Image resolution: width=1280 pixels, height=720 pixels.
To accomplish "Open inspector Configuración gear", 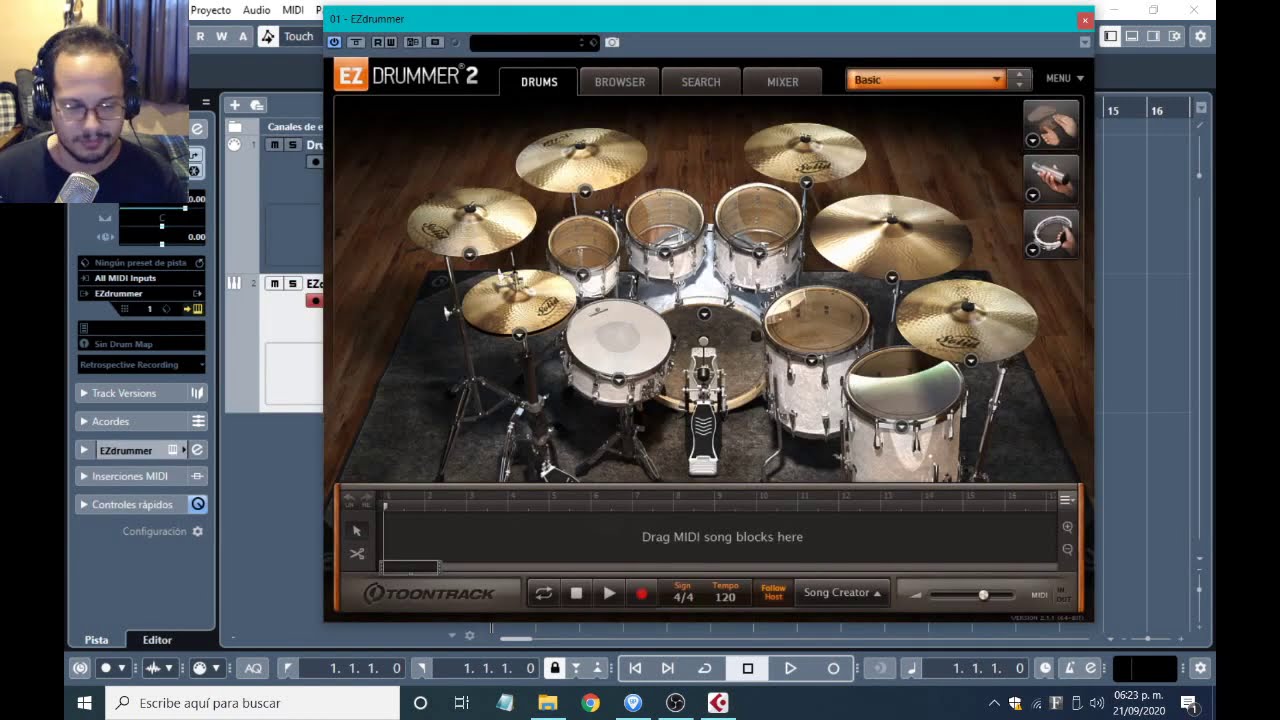I will click(x=197, y=531).
